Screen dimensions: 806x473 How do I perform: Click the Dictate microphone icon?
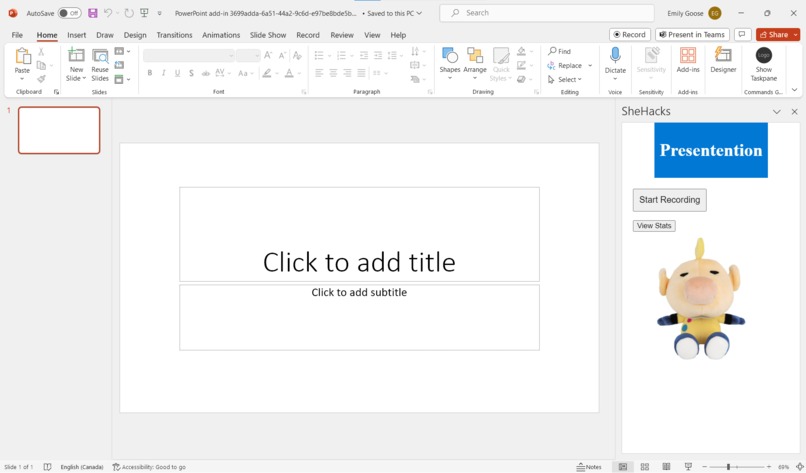615,55
